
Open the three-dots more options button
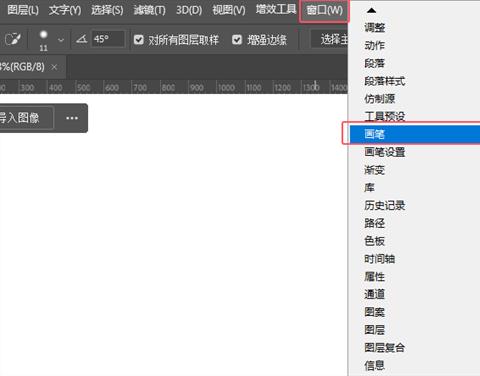(72, 118)
